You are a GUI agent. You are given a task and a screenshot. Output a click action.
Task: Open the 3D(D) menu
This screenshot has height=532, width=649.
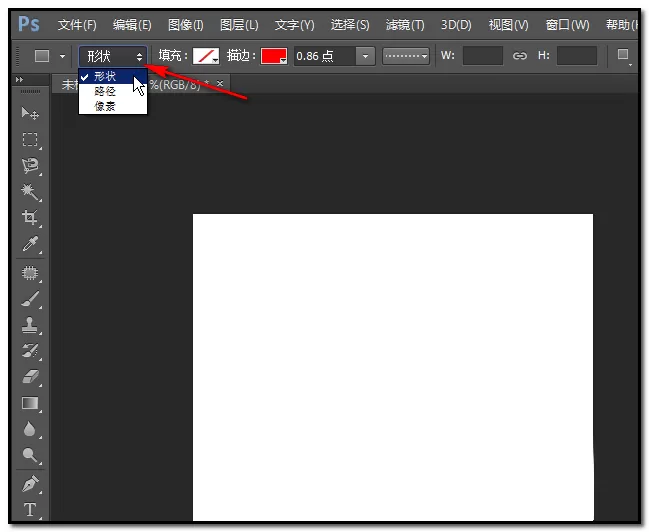456,25
